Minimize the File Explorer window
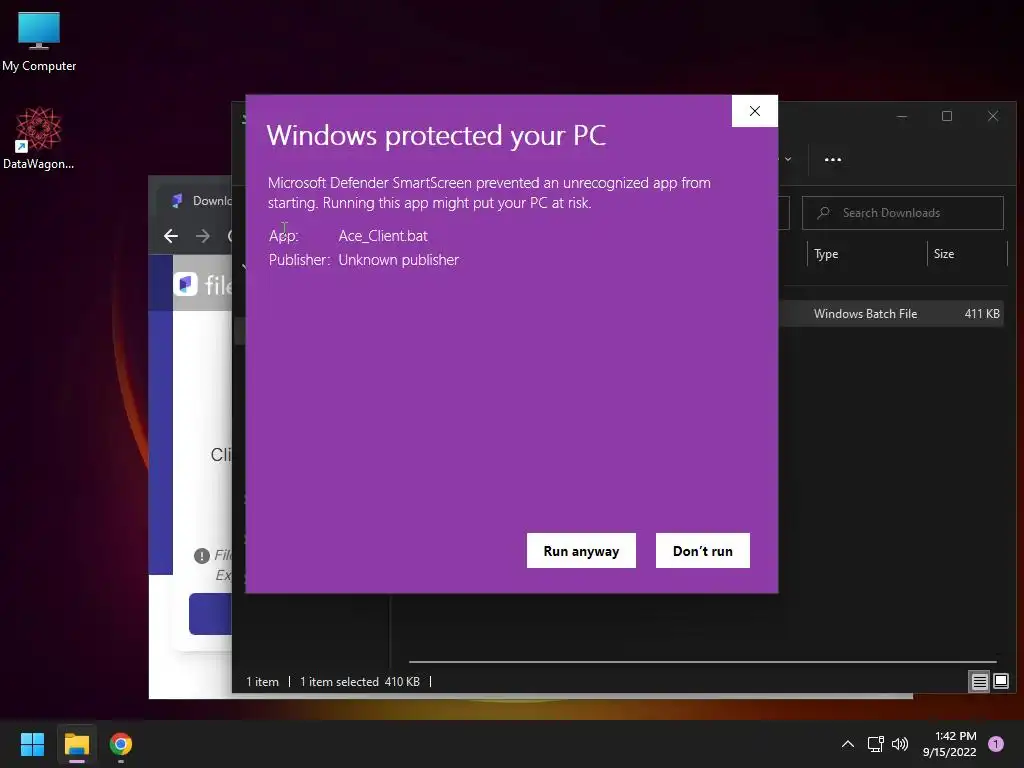The width and height of the screenshot is (1024, 768). 902,116
